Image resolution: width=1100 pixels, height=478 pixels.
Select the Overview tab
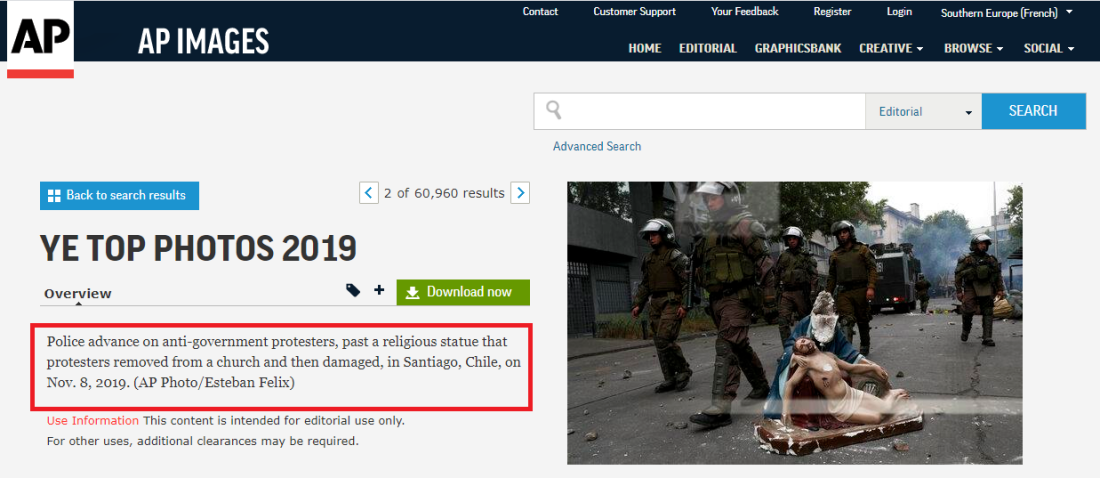point(78,293)
